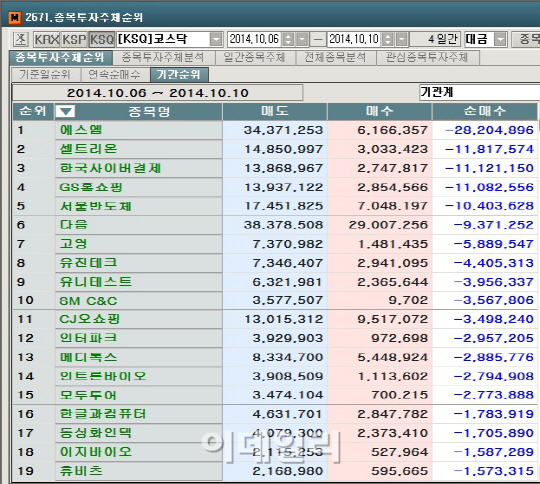
Task: Select stock 인트론바이오
Action: pos(103,376)
